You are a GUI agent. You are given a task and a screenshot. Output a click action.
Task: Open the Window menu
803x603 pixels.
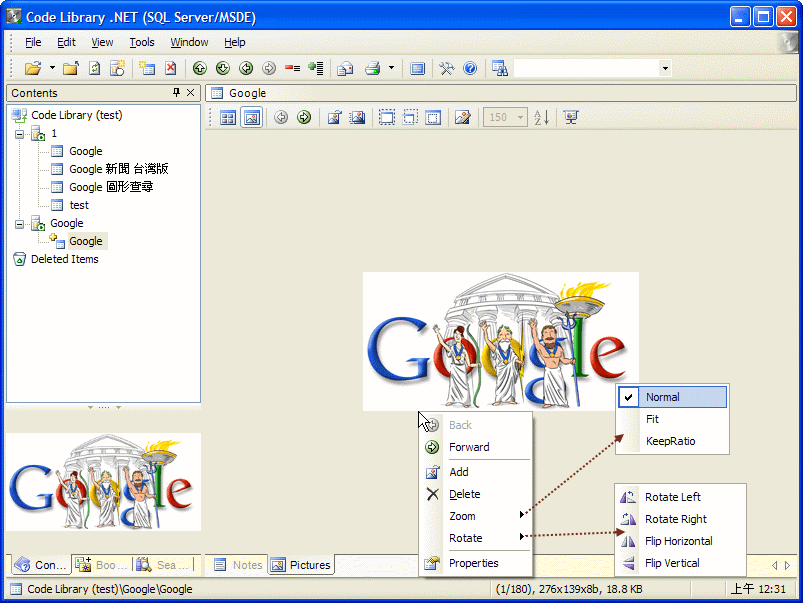pos(189,42)
